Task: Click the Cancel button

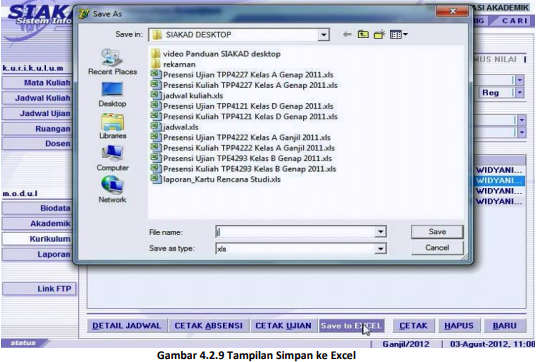Action: 437,248
